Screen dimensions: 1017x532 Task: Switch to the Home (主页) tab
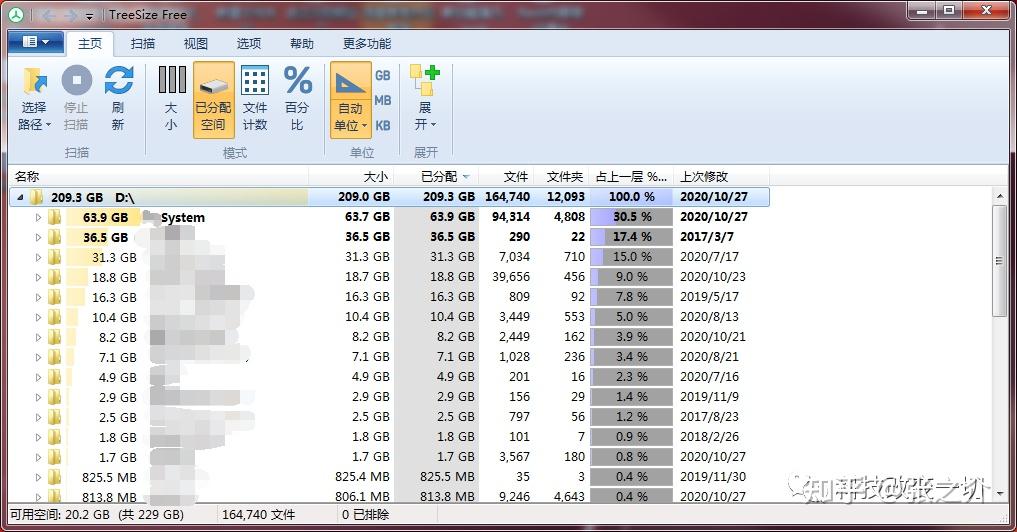pyautogui.click(x=90, y=43)
